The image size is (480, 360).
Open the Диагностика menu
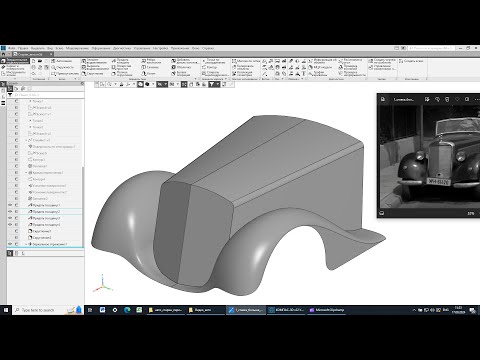click(122, 48)
